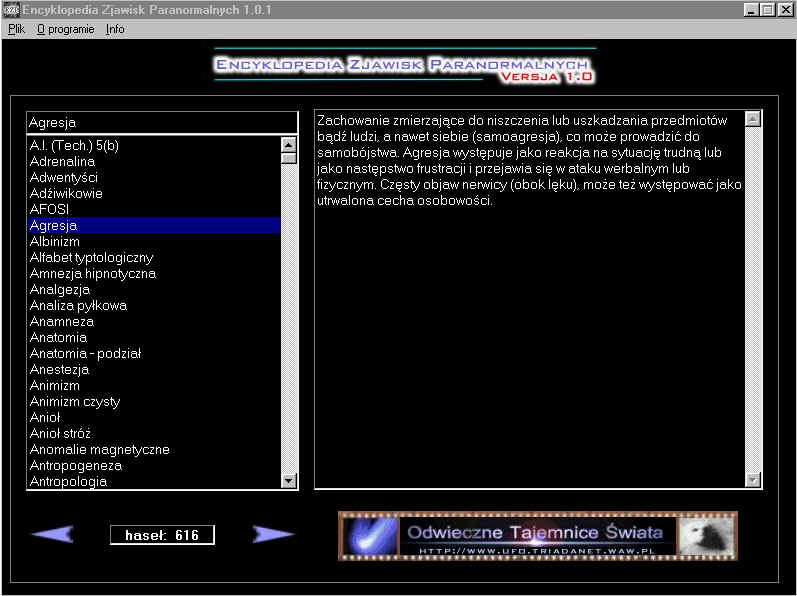797x596 pixels.
Task: Choose Amnezja hipnotyczna from the list
Action: [93, 274]
